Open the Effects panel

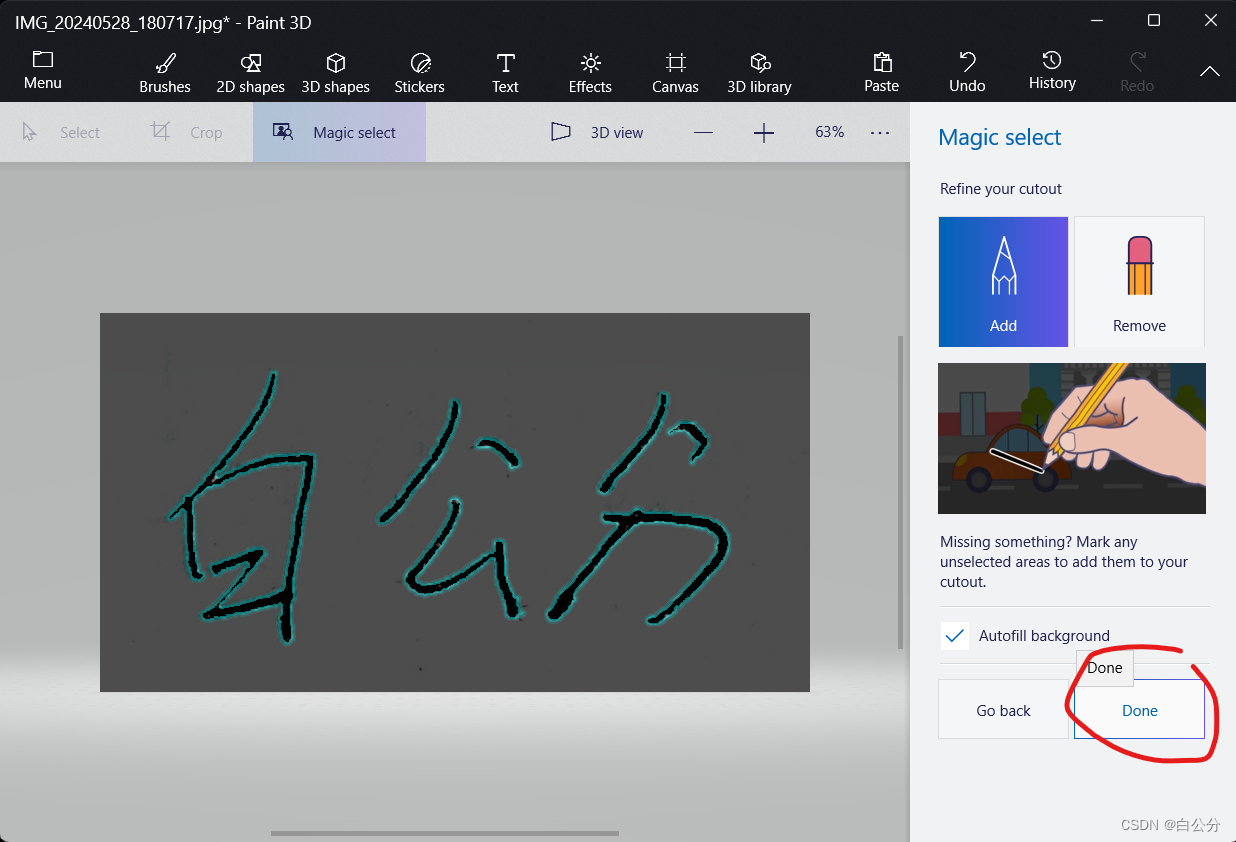pos(589,70)
